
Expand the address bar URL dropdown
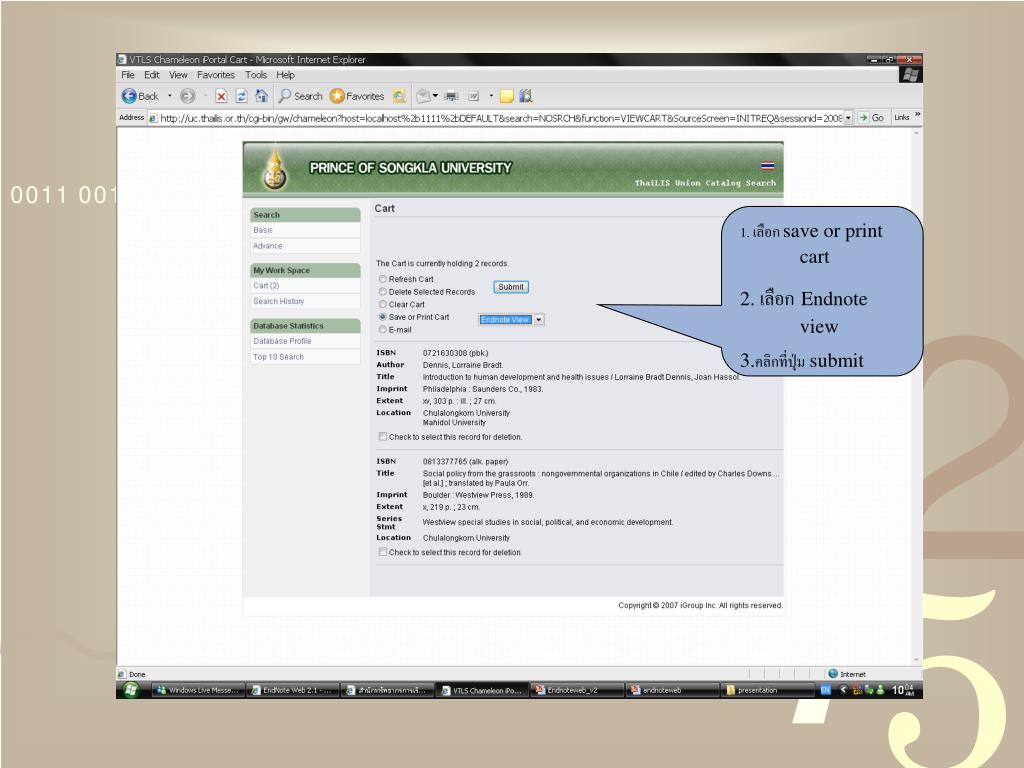[x=848, y=118]
